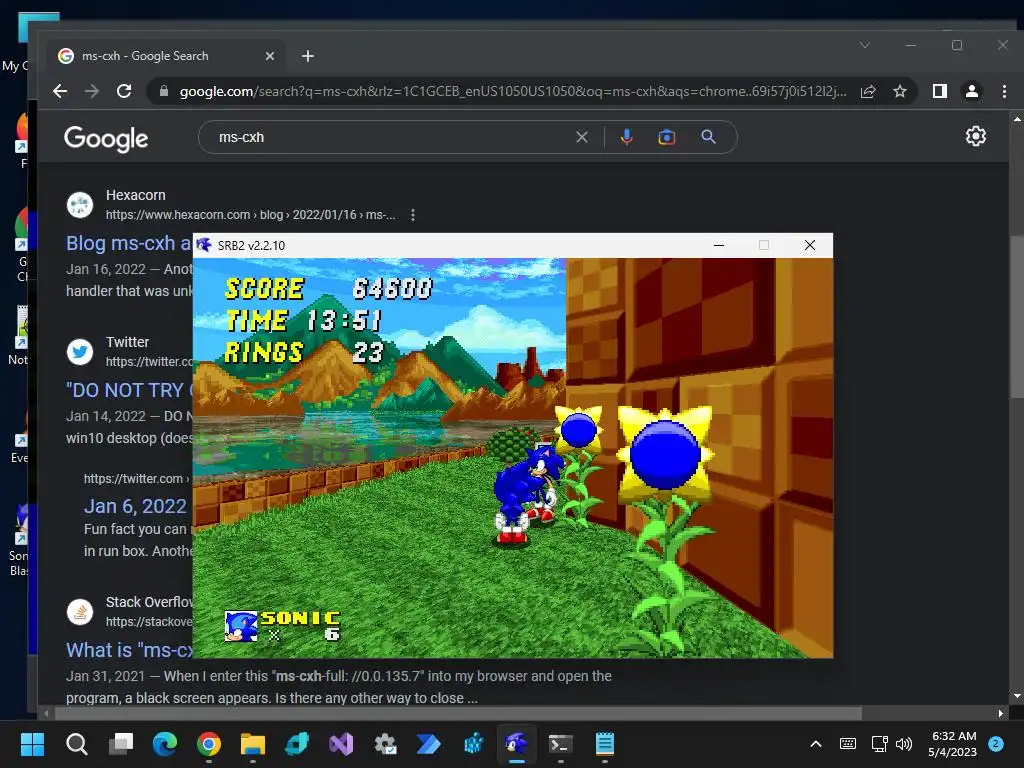This screenshot has height=768, width=1024.
Task: Open Terminal from taskbar
Action: [x=561, y=744]
